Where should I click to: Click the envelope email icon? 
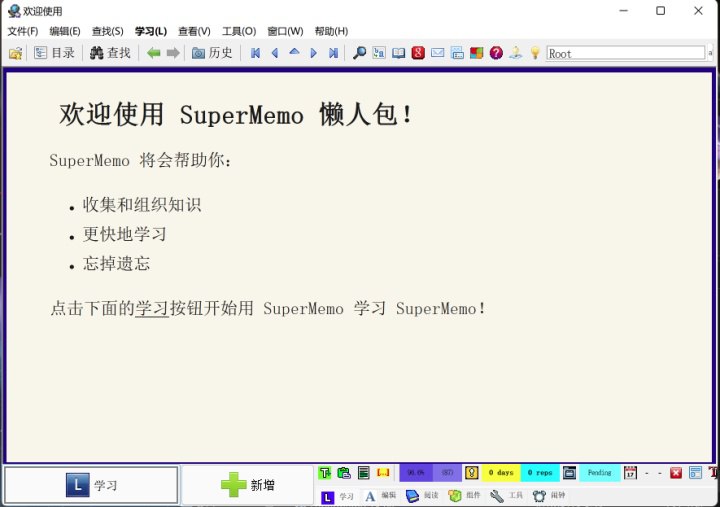coord(438,53)
